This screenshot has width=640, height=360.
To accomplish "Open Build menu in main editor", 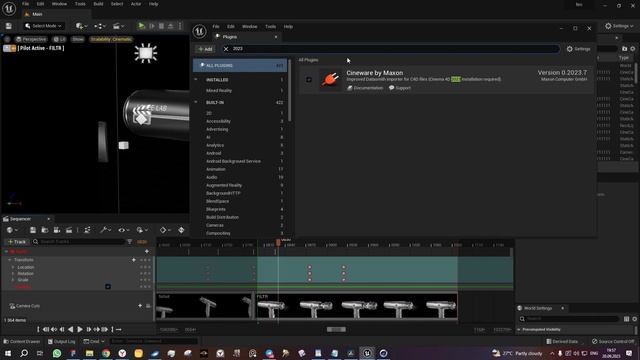I will point(98,4).
